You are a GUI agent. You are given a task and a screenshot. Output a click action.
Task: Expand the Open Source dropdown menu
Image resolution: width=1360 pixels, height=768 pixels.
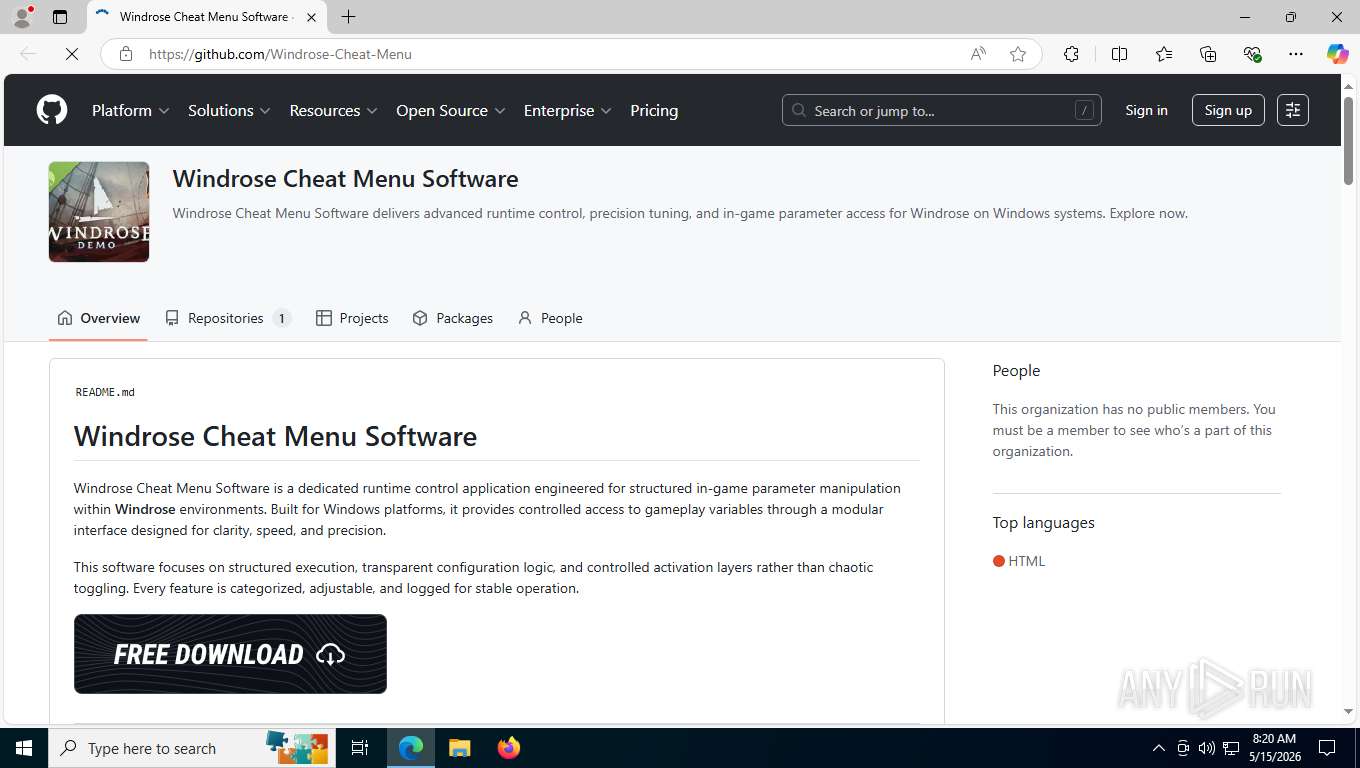point(451,110)
